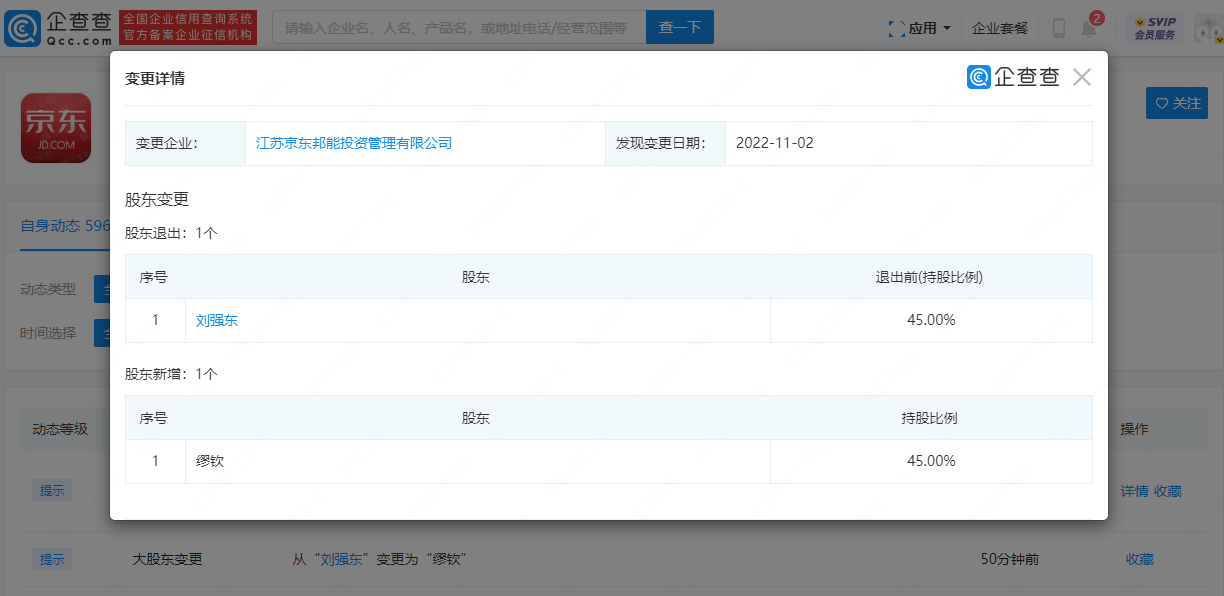This screenshot has width=1224, height=596.
Task: Open the SVIP 会员服务 badge
Action: click(1154, 28)
